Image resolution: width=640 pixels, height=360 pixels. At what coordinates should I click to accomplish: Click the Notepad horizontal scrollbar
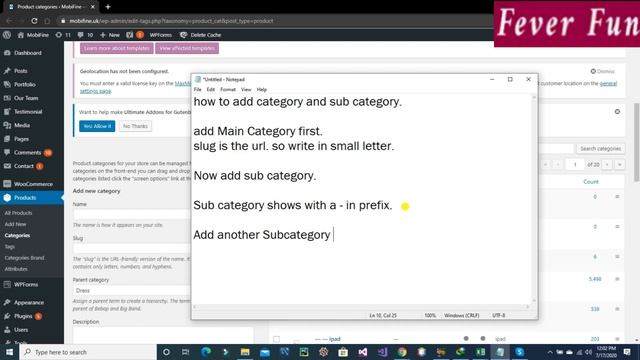pyautogui.click(x=361, y=307)
